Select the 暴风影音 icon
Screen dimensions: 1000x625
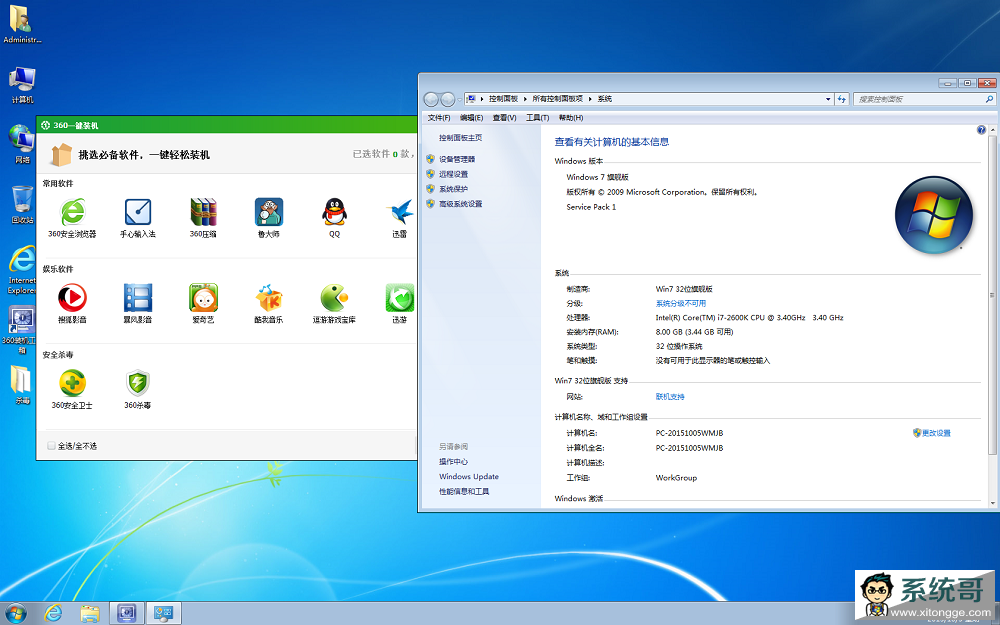pyautogui.click(x=138, y=298)
